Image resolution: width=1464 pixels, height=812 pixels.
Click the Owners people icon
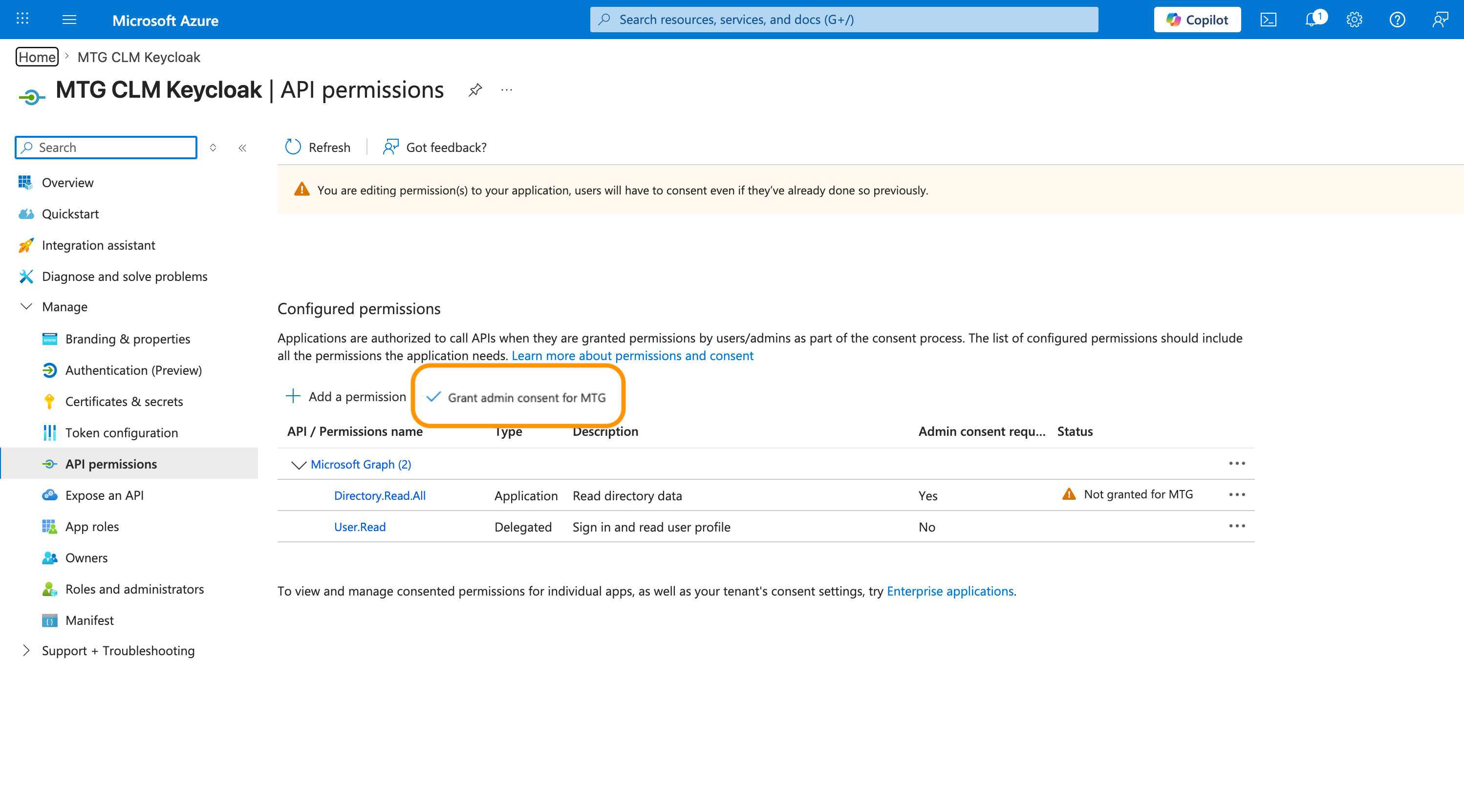tap(49, 557)
